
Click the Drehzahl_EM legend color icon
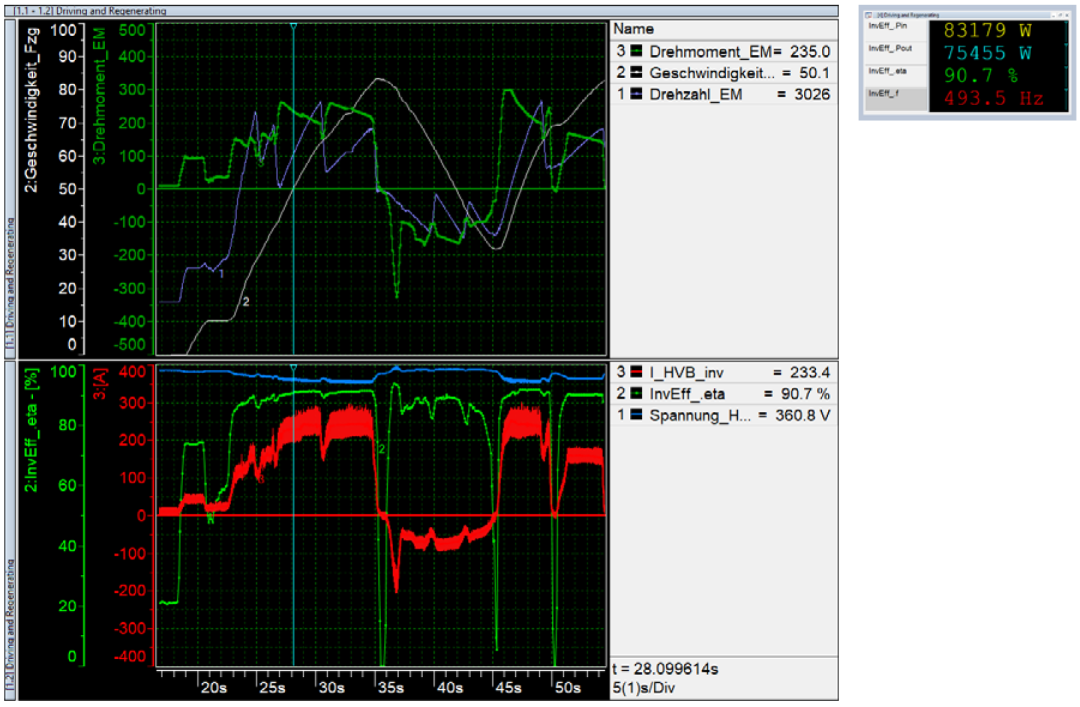(x=636, y=94)
